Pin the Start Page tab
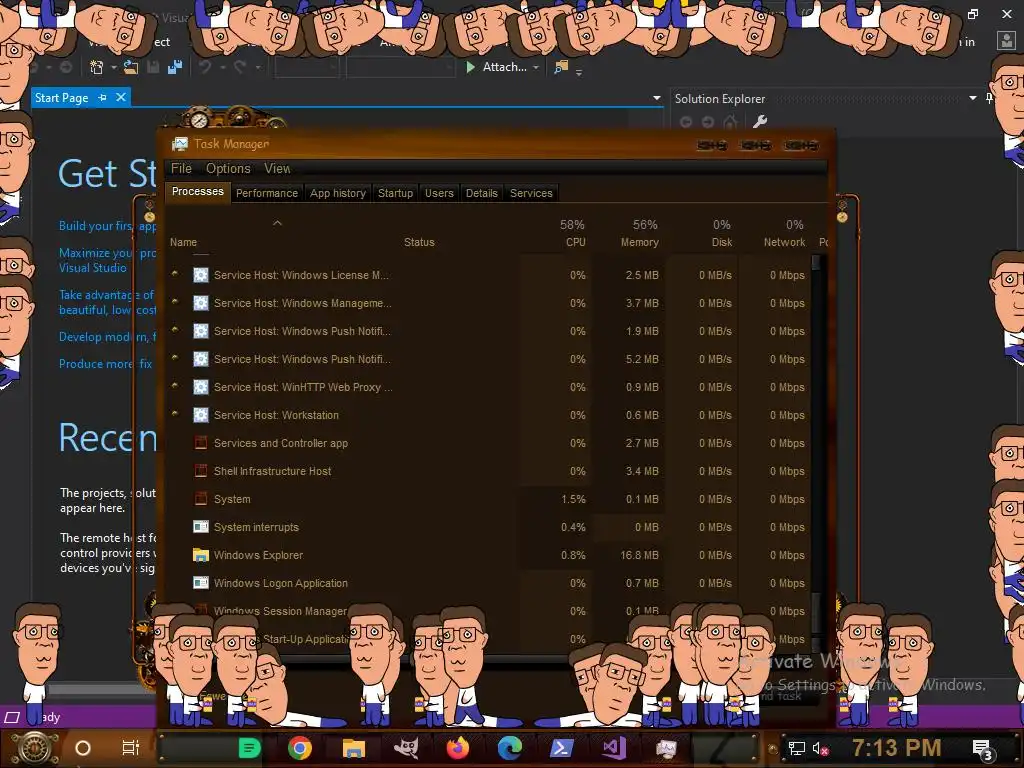The height and width of the screenshot is (768, 1024). [x=103, y=97]
